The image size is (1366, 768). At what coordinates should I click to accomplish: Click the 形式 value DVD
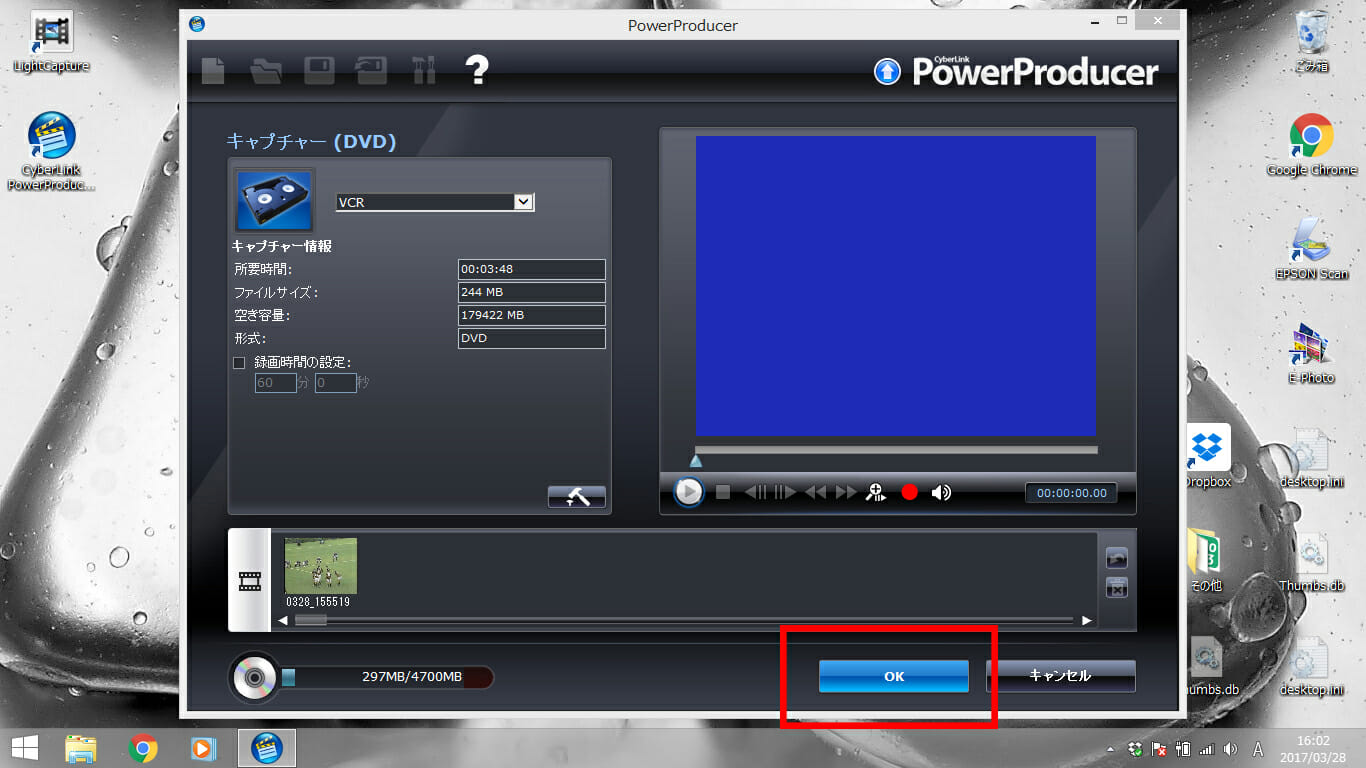pos(531,339)
